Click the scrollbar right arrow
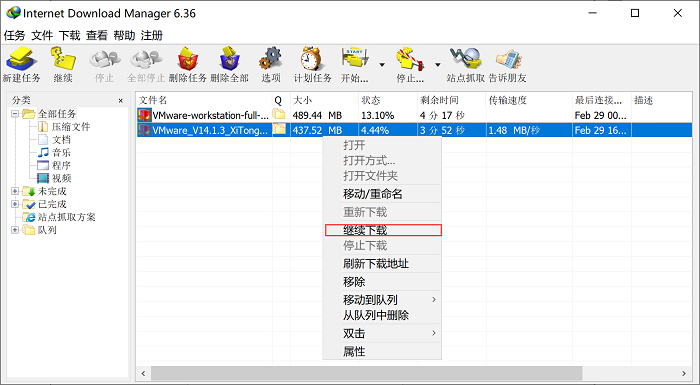The height and width of the screenshot is (385, 700). (684, 373)
